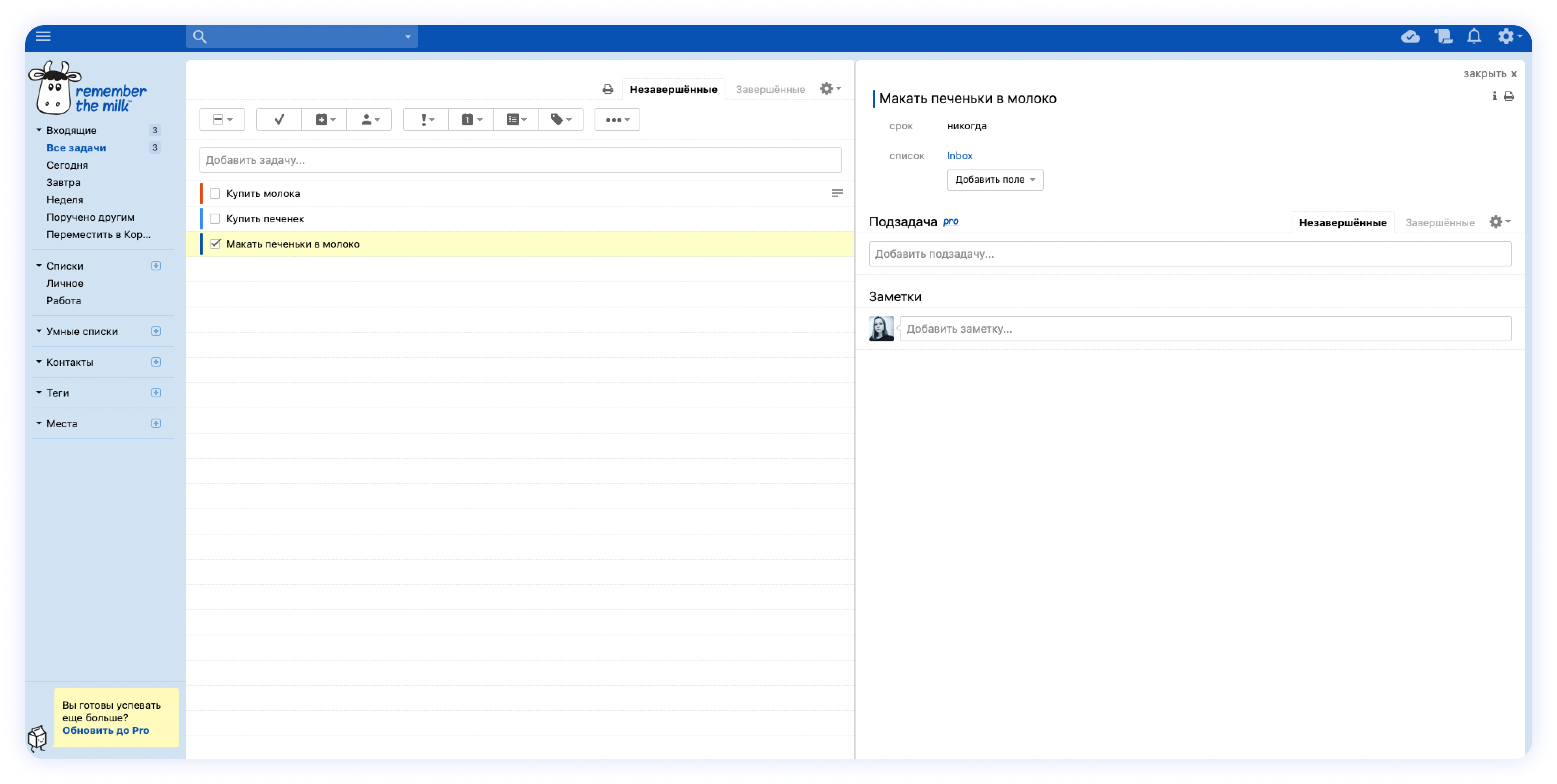Viewport: 1557px width, 784px height.
Task: Collapse the Списки sidebar section
Action: [39, 266]
